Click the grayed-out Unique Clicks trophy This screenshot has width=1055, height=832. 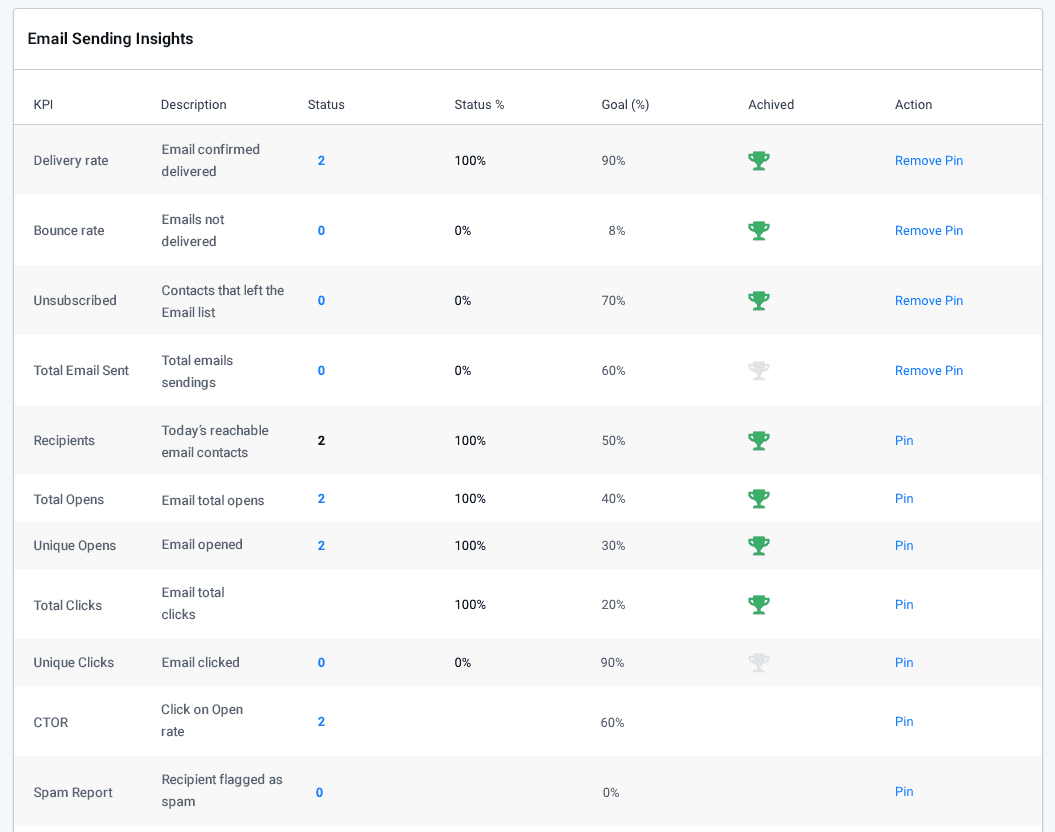point(759,662)
